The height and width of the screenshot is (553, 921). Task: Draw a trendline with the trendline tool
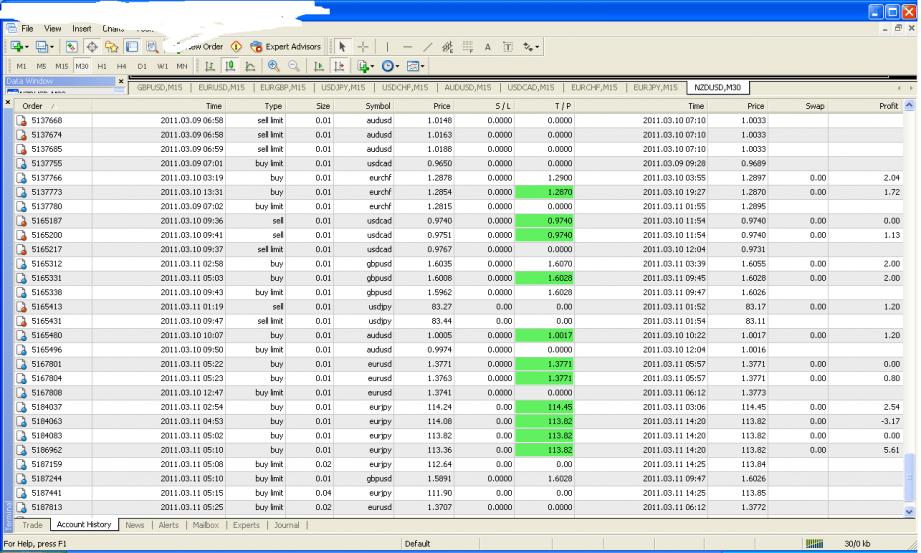pos(427,46)
